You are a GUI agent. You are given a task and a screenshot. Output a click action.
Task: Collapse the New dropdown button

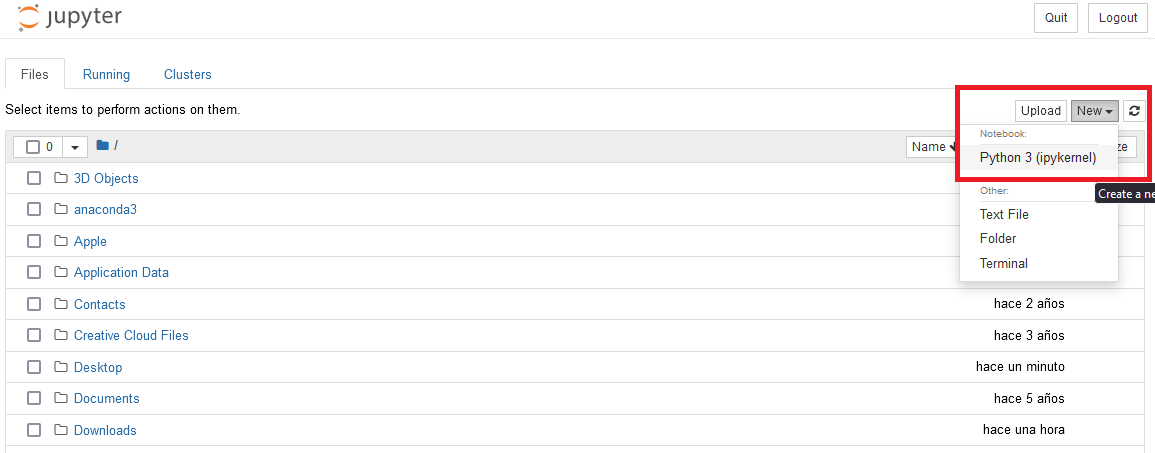(1094, 111)
